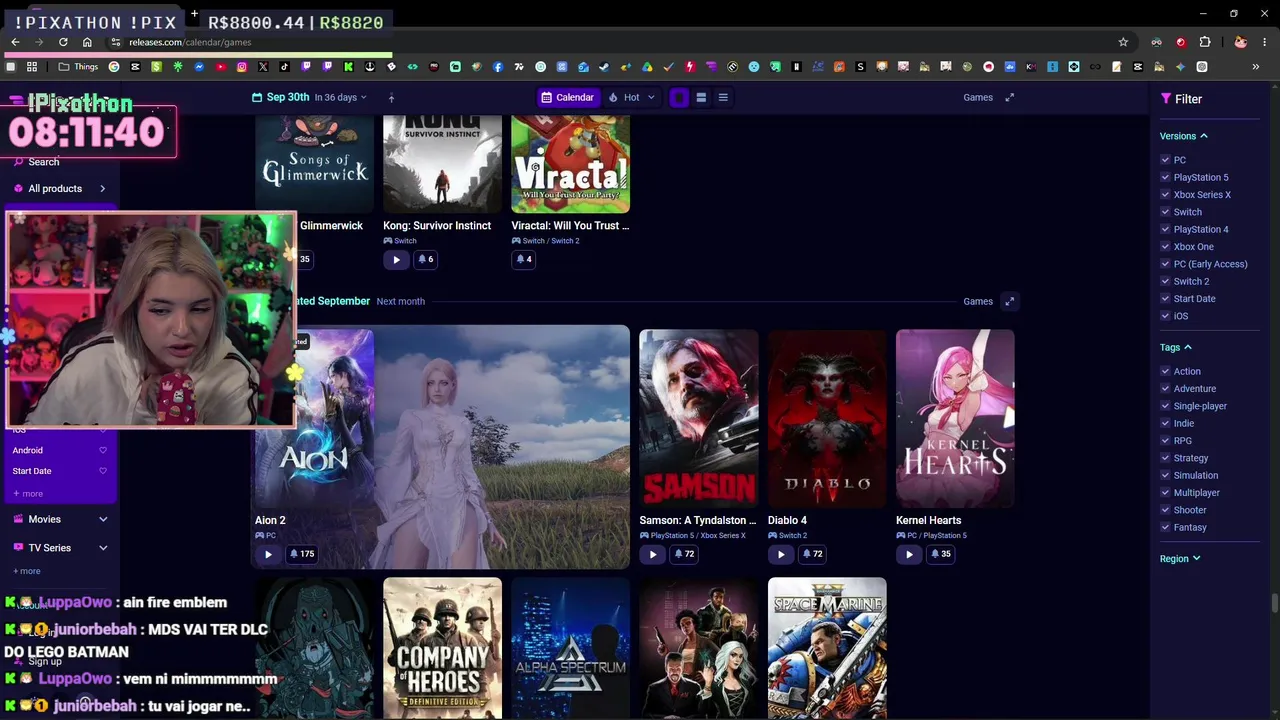Play the Kong: Survivor Instinct trailer
The image size is (1280, 720).
click(396, 259)
